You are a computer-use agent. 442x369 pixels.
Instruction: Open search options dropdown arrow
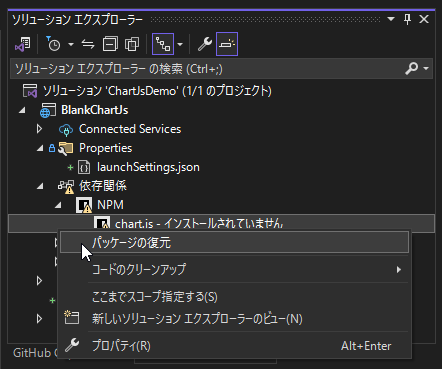point(426,68)
